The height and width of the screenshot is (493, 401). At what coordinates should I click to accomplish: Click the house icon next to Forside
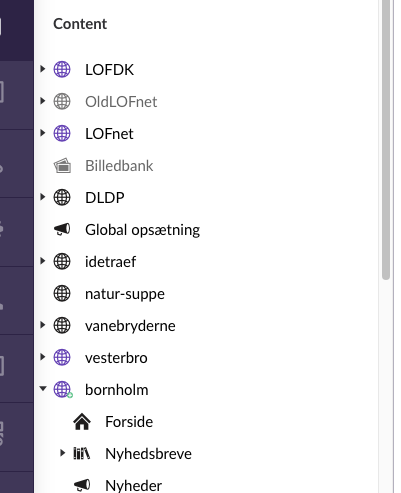(x=82, y=422)
